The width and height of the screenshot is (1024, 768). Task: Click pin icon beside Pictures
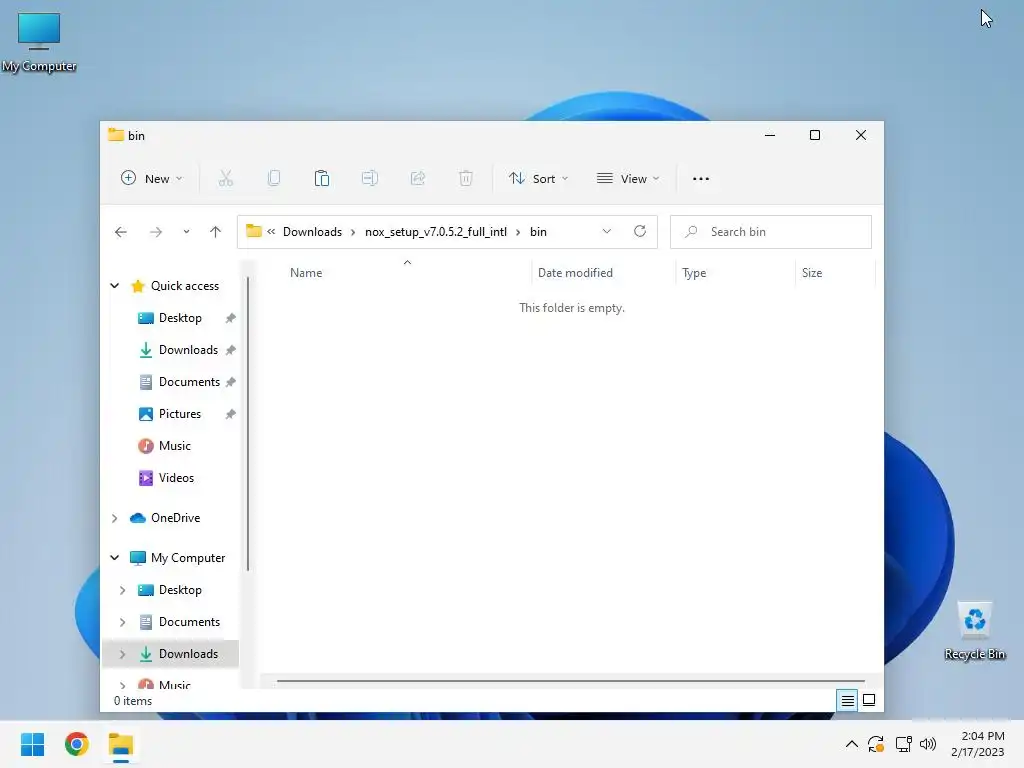click(x=231, y=414)
